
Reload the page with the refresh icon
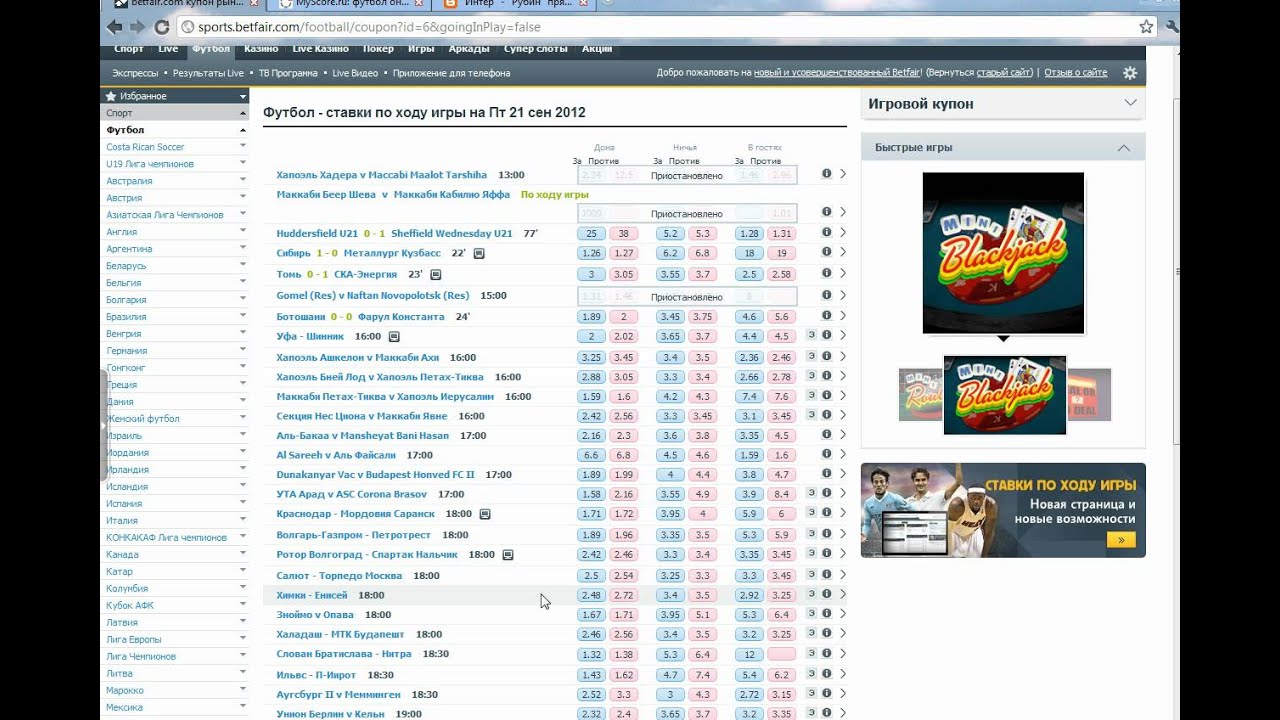(162, 27)
